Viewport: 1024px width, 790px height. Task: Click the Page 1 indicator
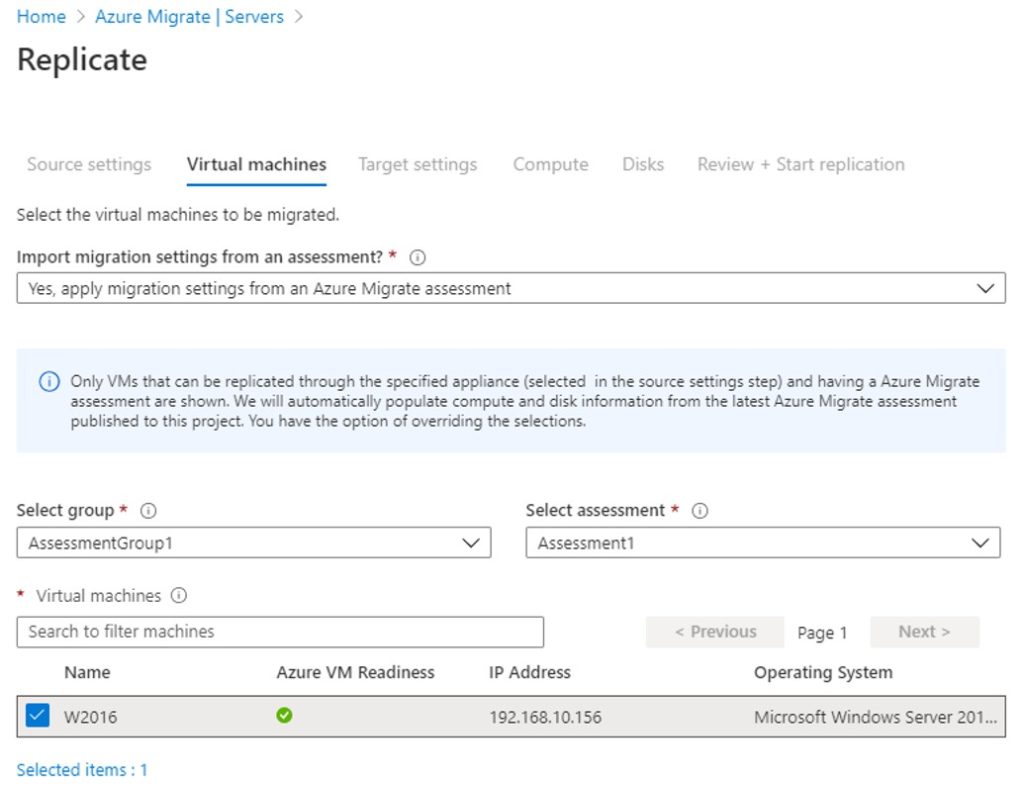coord(822,633)
